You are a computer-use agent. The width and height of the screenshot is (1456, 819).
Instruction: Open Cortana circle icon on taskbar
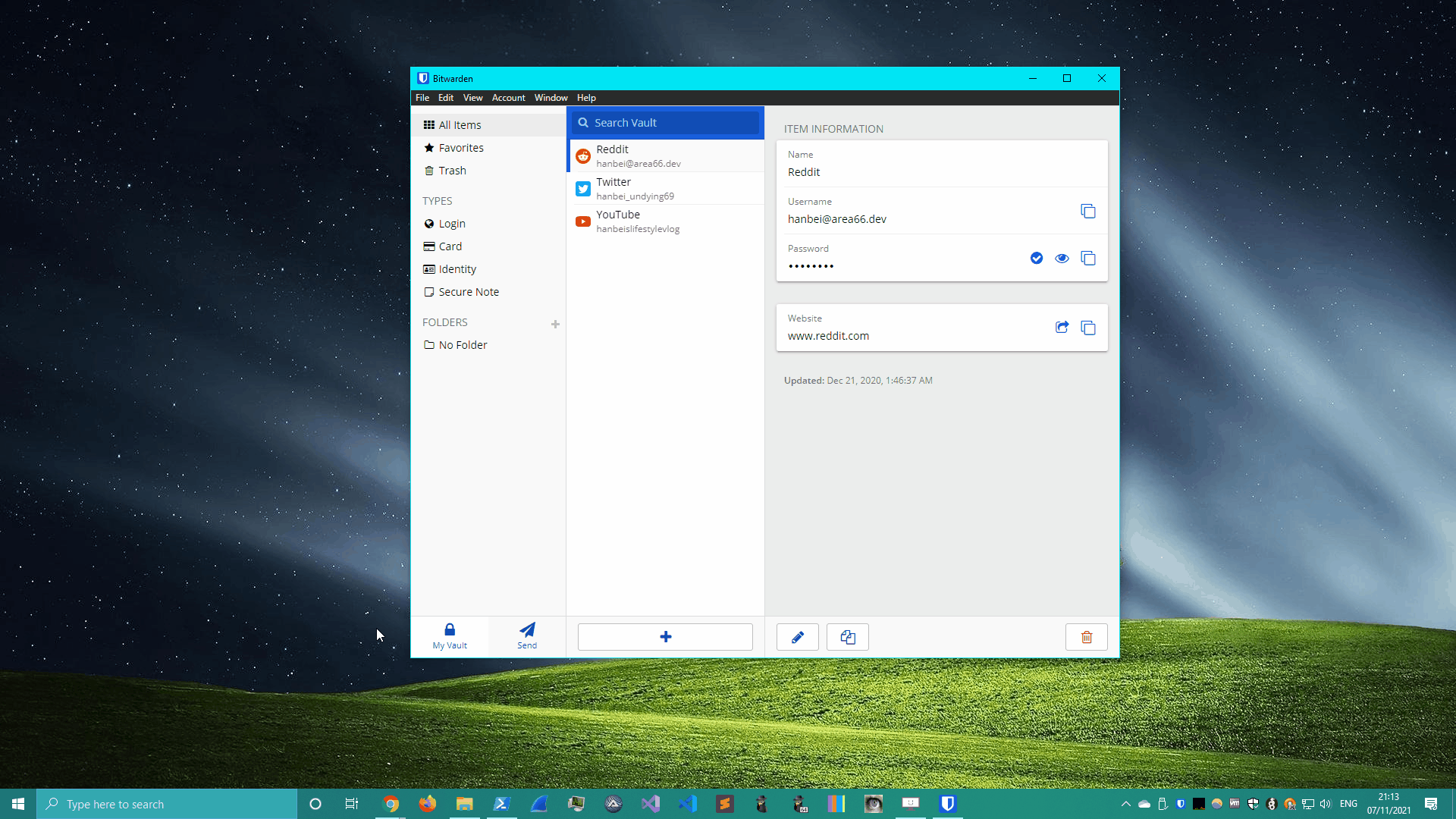pos(315,804)
